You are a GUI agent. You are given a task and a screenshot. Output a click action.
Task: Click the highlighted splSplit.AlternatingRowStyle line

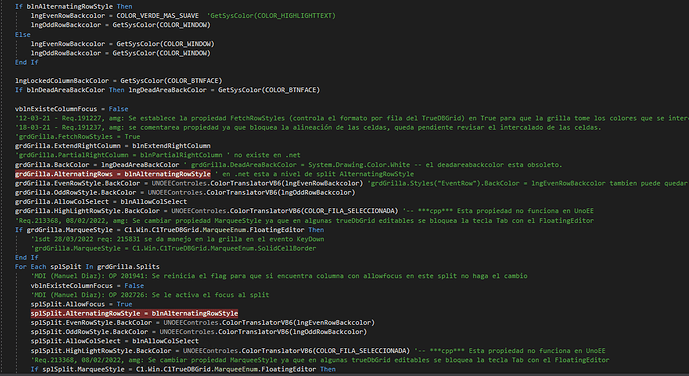pos(134,313)
